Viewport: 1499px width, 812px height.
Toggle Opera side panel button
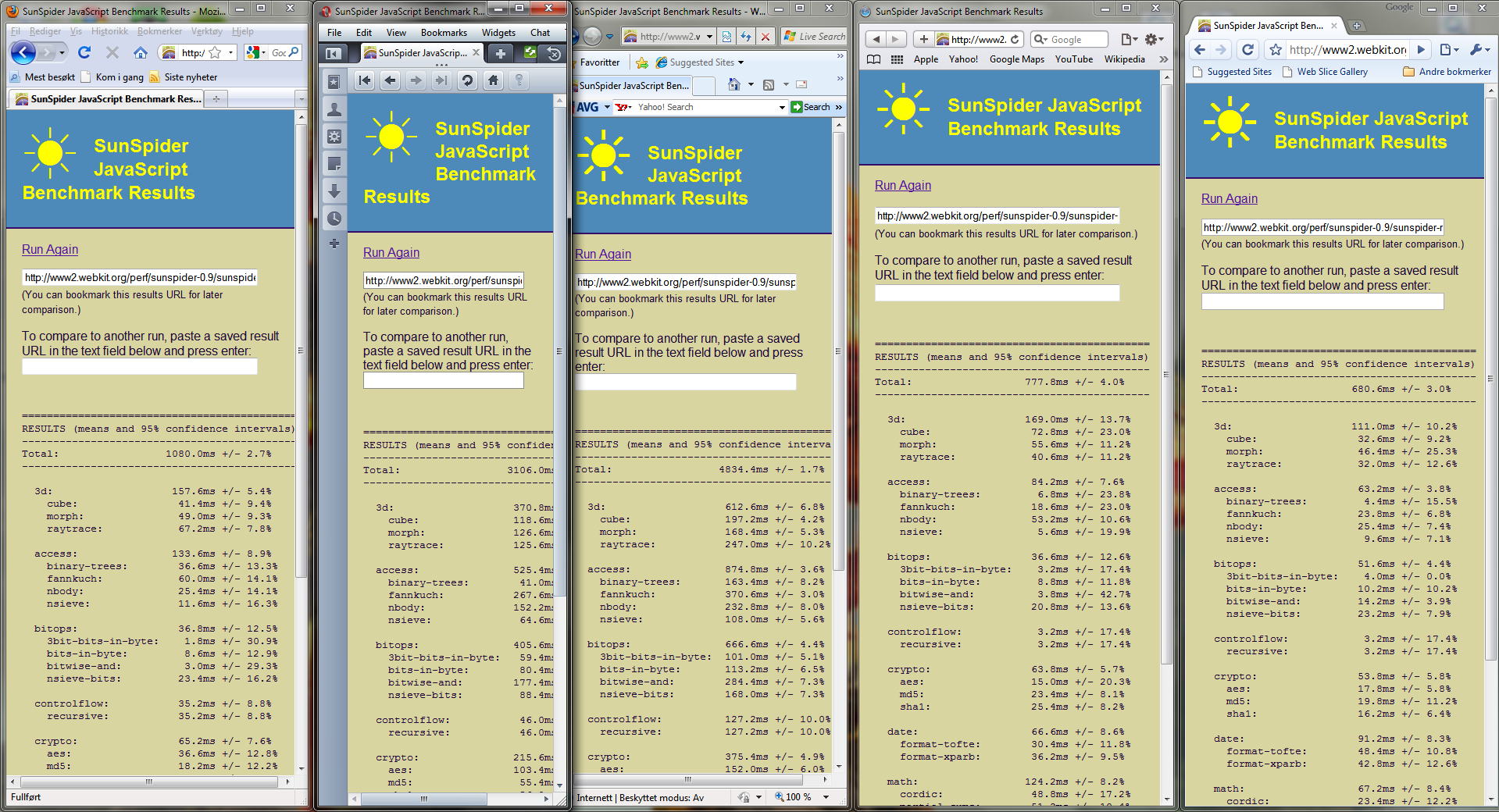pyautogui.click(x=333, y=53)
